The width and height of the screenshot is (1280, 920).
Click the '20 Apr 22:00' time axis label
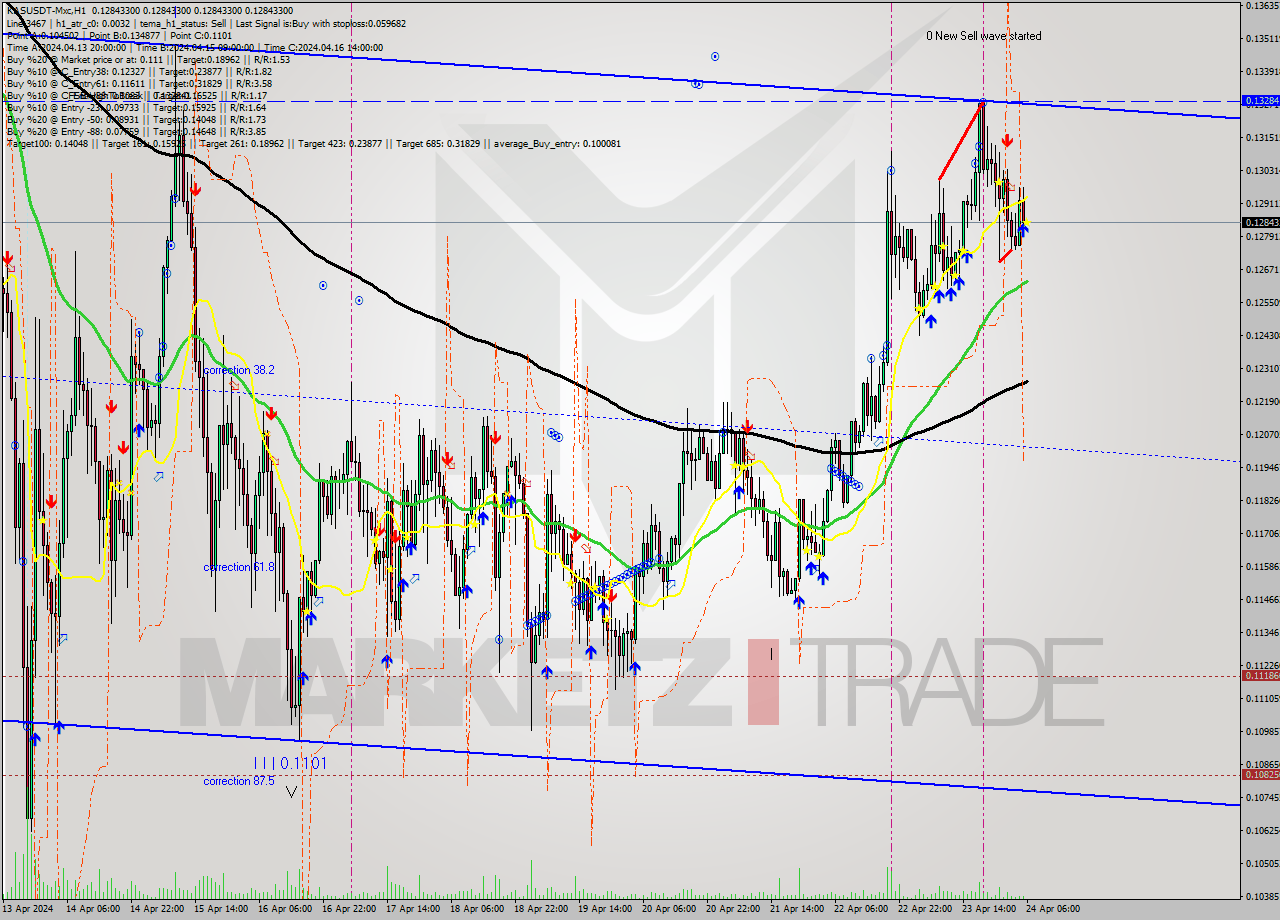(x=733, y=910)
